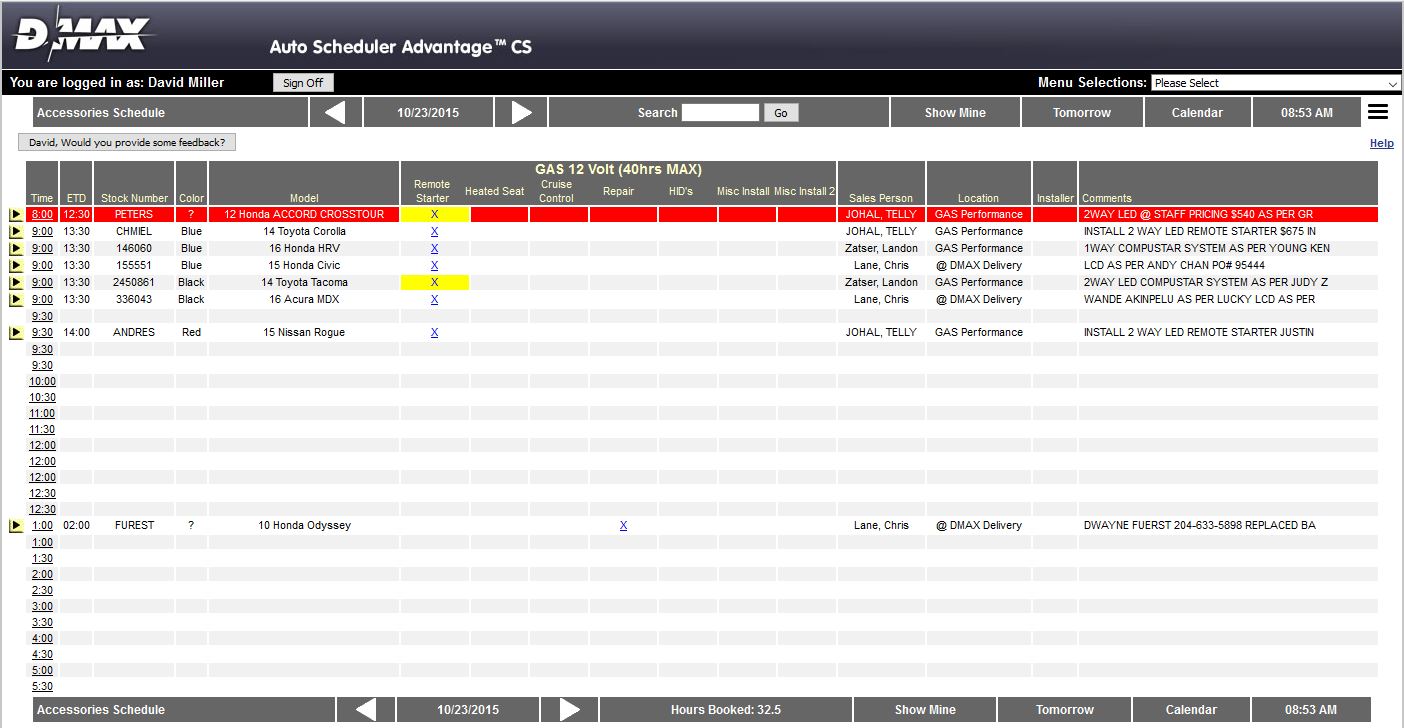Click Show Mine in top bar
Image resolution: width=1404 pixels, height=728 pixels.
[955, 112]
